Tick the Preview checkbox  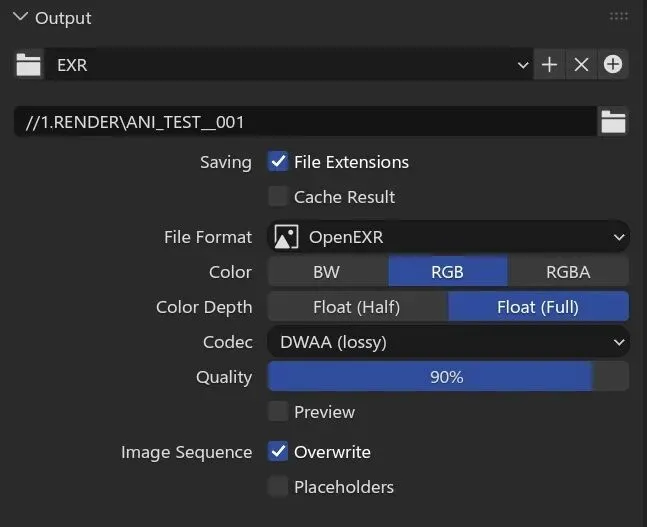point(278,412)
